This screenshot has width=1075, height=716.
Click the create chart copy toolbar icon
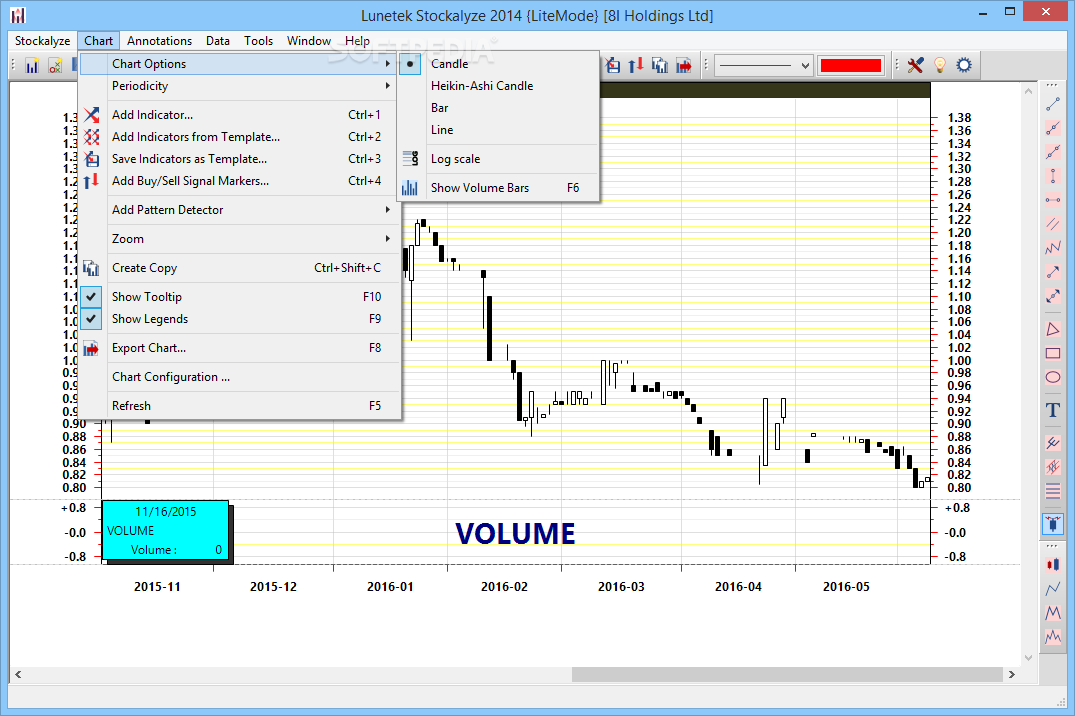660,65
